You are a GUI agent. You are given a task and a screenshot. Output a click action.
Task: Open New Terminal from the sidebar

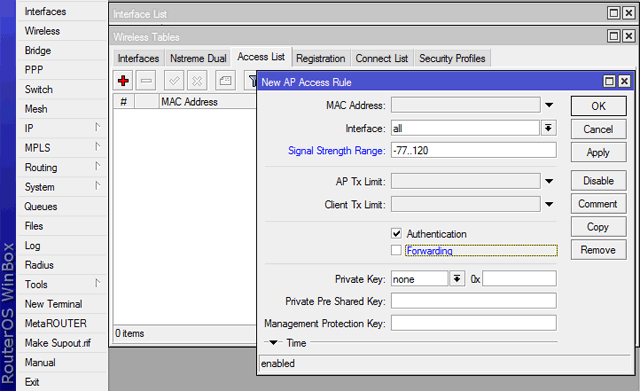[62, 304]
